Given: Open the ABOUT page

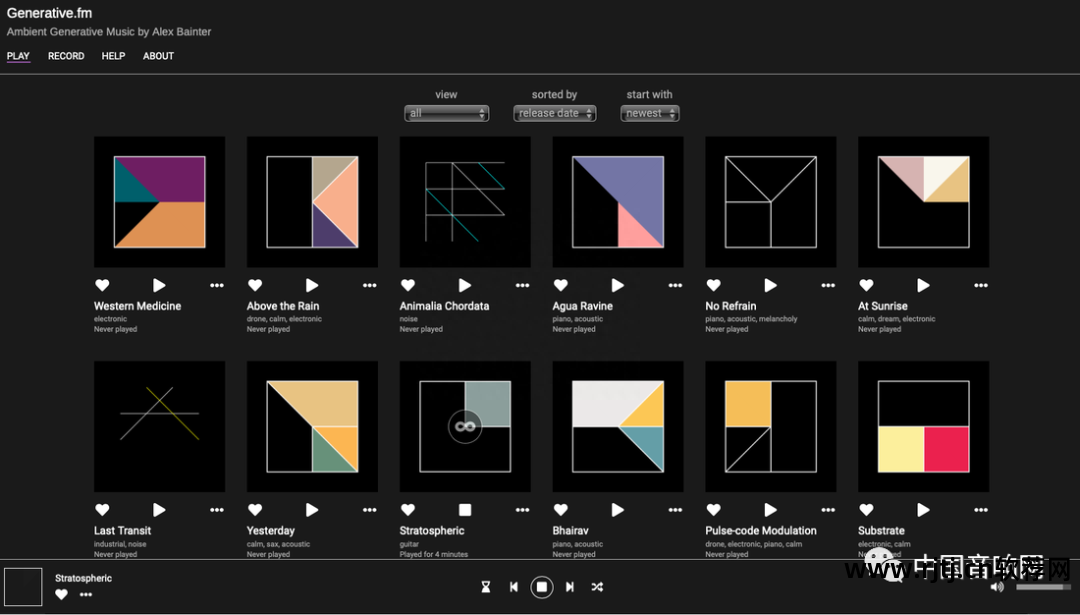Looking at the screenshot, I should click(x=158, y=56).
